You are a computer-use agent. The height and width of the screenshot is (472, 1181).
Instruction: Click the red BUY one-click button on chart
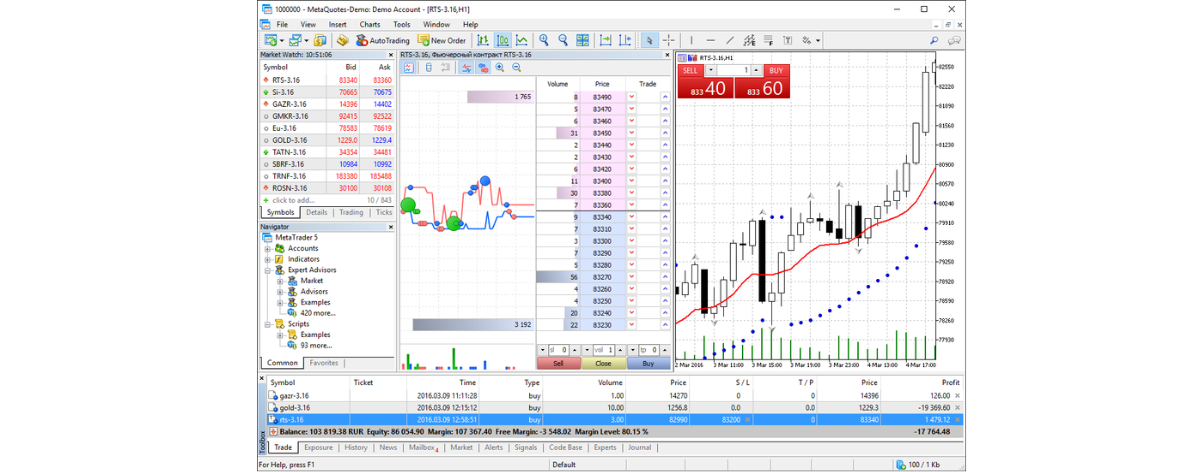pyautogui.click(x=776, y=70)
